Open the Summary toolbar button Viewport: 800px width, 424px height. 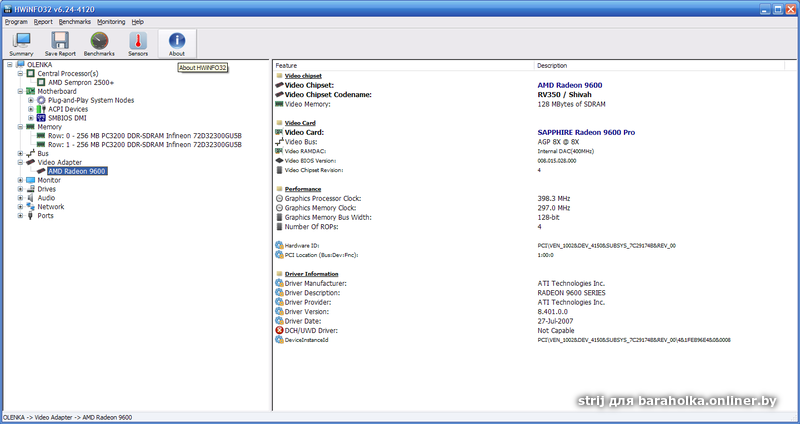(21, 43)
